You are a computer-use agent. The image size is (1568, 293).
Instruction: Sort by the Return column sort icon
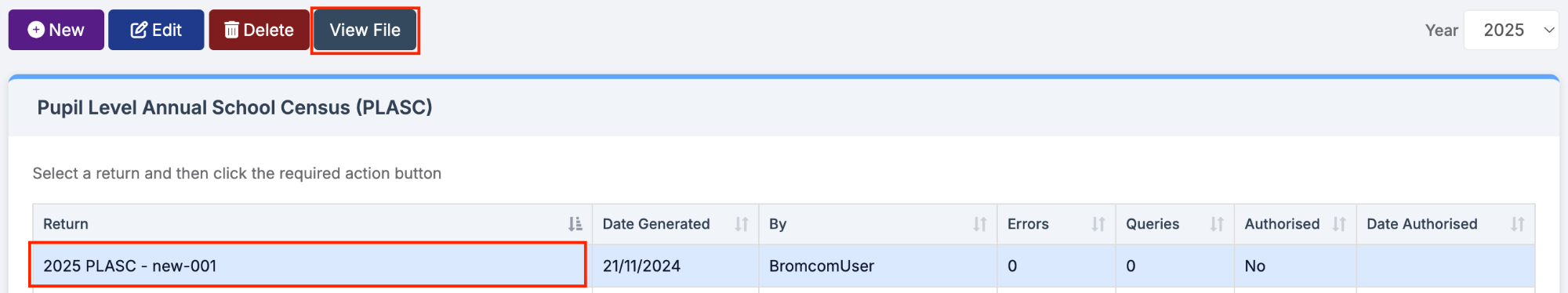(575, 224)
